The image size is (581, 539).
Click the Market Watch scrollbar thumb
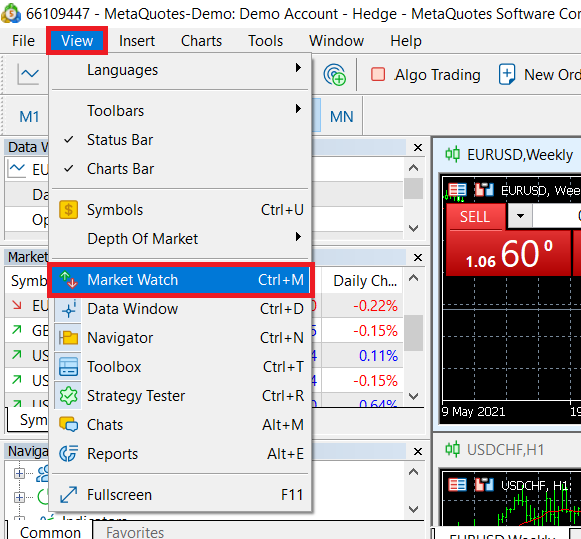(x=414, y=333)
